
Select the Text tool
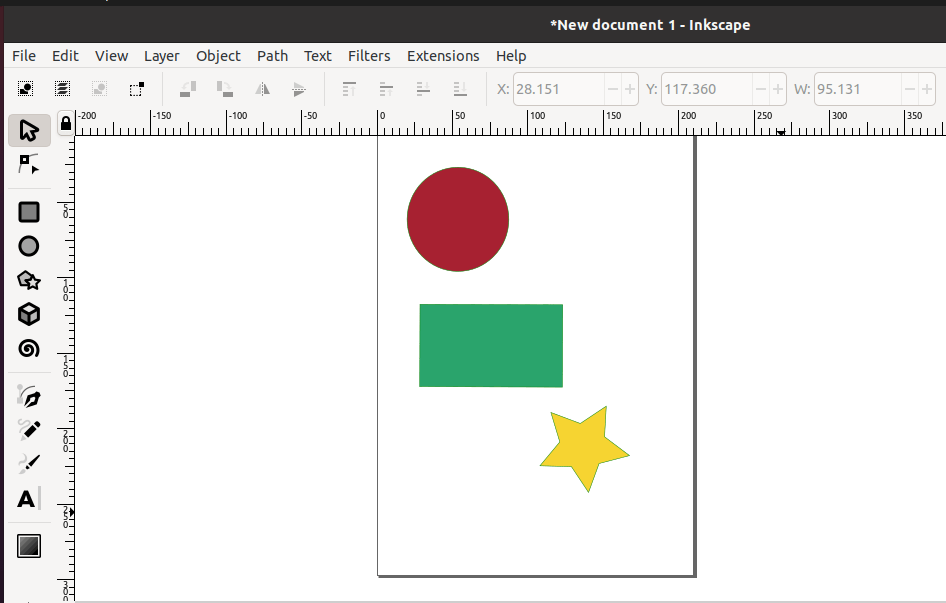[x=28, y=498]
